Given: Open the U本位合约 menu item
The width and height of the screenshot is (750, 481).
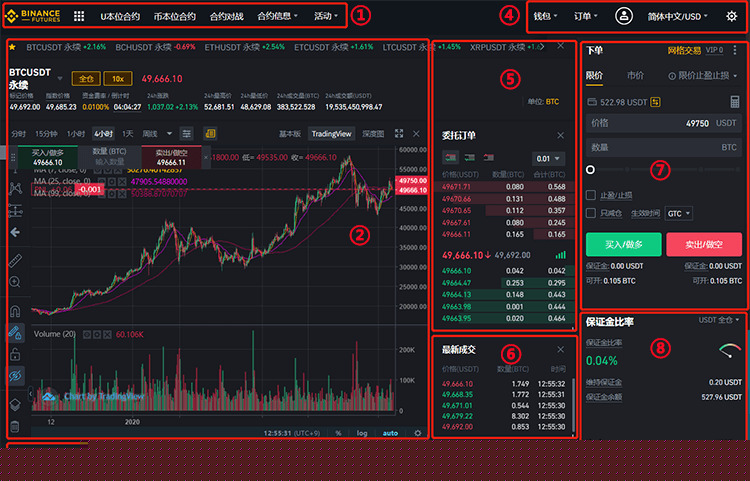Looking at the screenshot, I should [x=120, y=16].
